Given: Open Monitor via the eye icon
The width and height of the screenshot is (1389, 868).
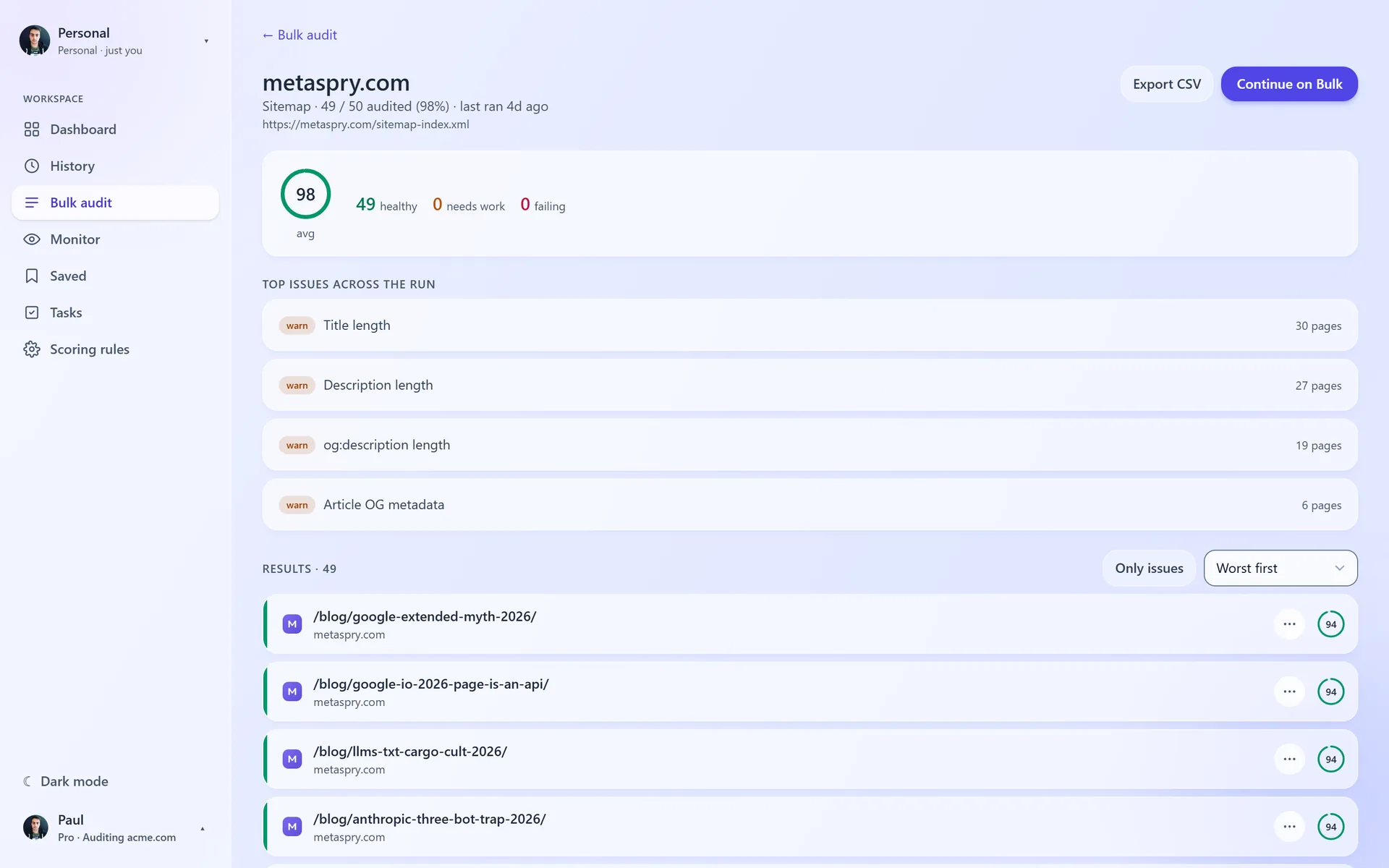Looking at the screenshot, I should [32, 239].
